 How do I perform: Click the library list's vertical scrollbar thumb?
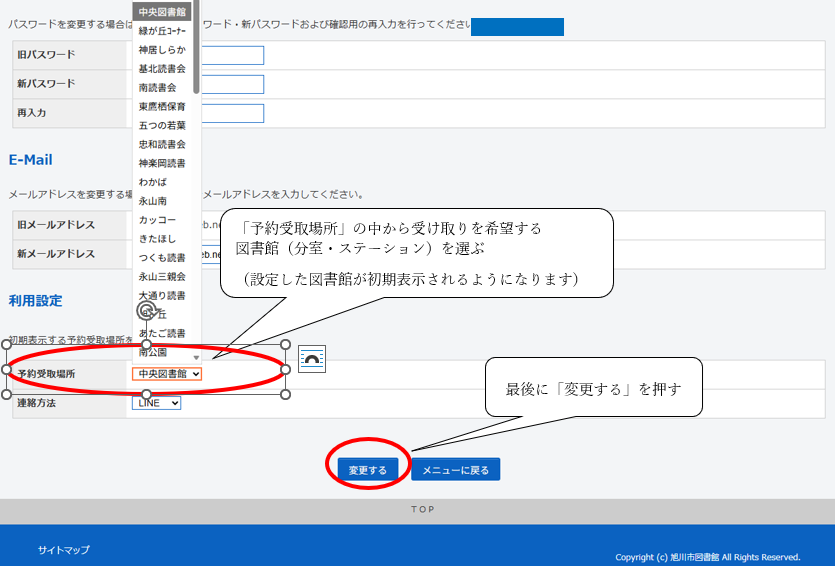[196, 45]
